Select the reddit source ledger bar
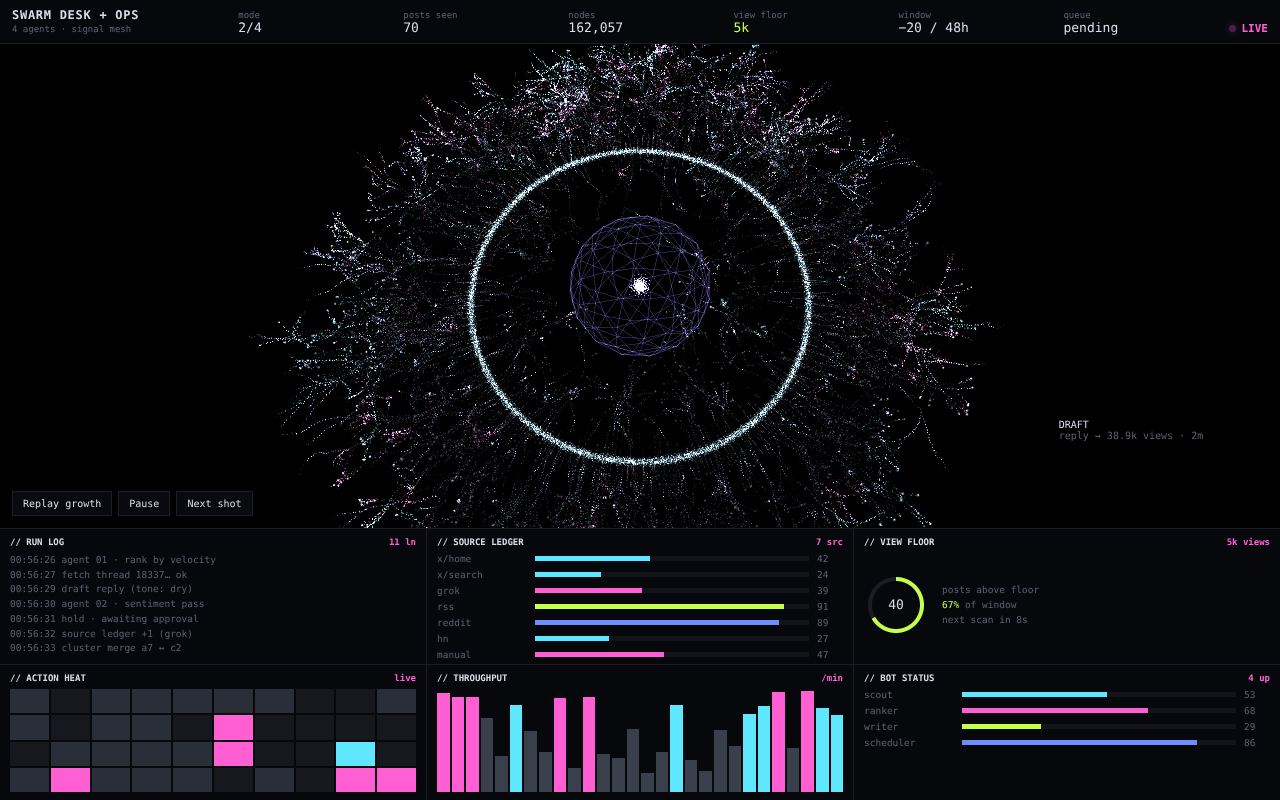1280x800 pixels. coord(672,623)
